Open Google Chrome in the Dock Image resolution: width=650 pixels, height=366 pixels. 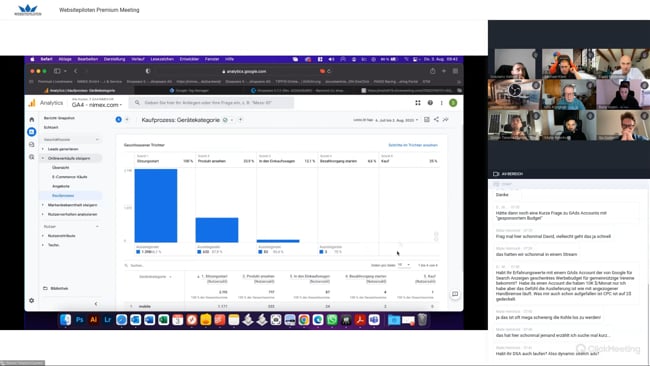(x=304, y=320)
